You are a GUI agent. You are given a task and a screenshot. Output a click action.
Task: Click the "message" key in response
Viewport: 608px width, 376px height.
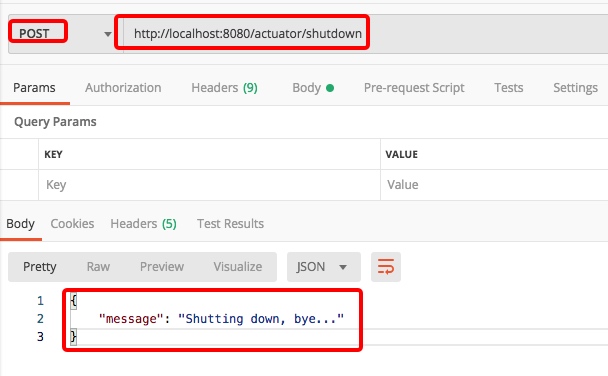tap(131, 319)
